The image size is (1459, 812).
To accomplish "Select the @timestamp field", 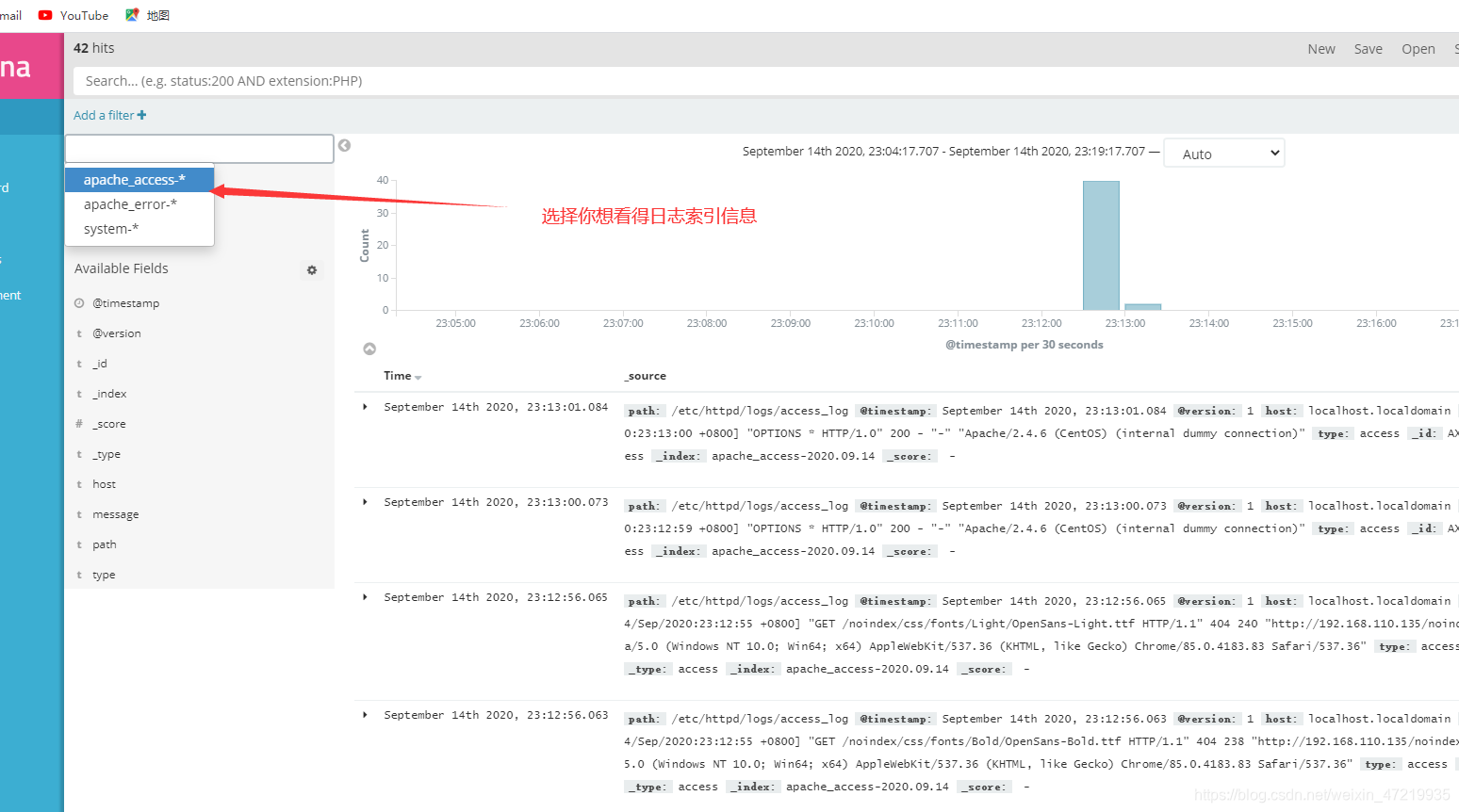I will tap(126, 303).
